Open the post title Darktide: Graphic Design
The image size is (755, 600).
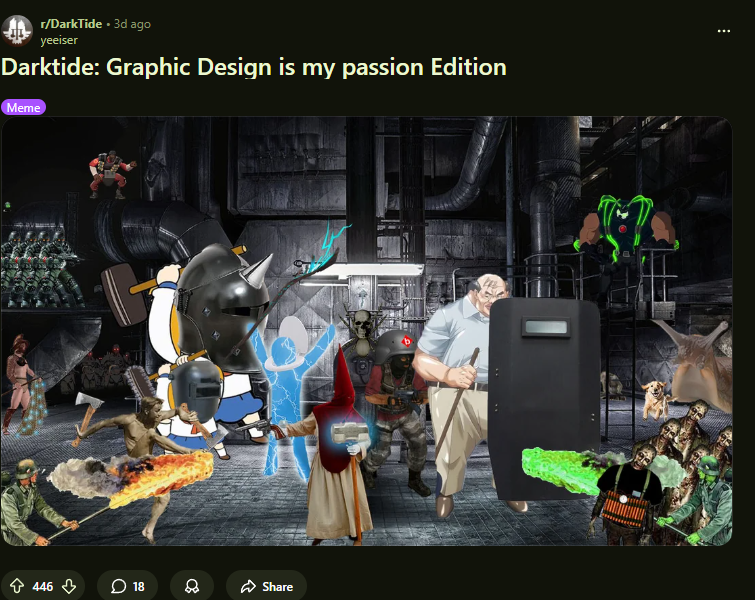pos(254,67)
